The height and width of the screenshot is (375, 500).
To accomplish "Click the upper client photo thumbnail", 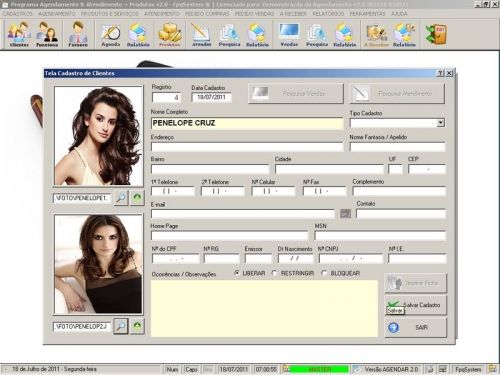I will click(98, 136).
